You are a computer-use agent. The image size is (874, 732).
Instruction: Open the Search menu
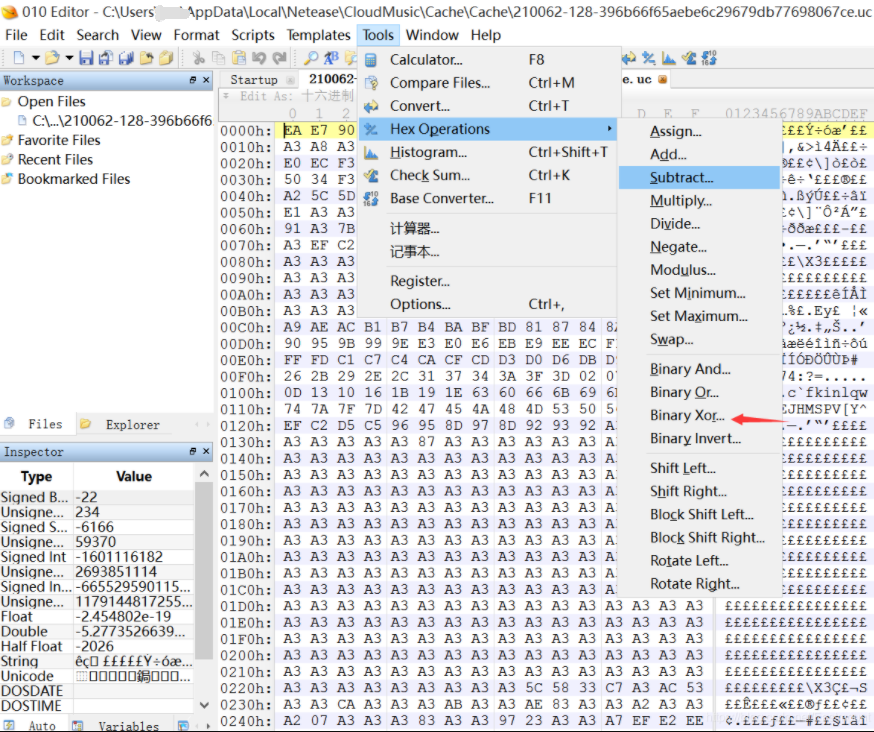click(98, 35)
